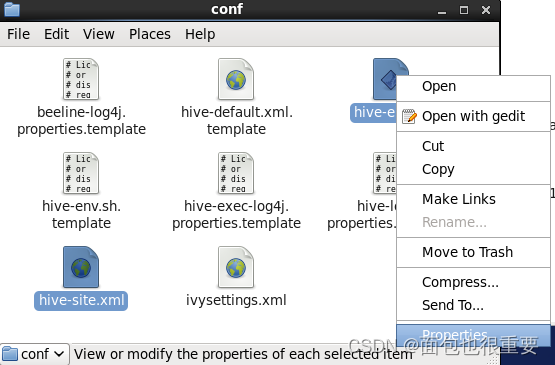Select the ivysettings.xml file icon
This screenshot has height=365, width=555.
coord(236,267)
